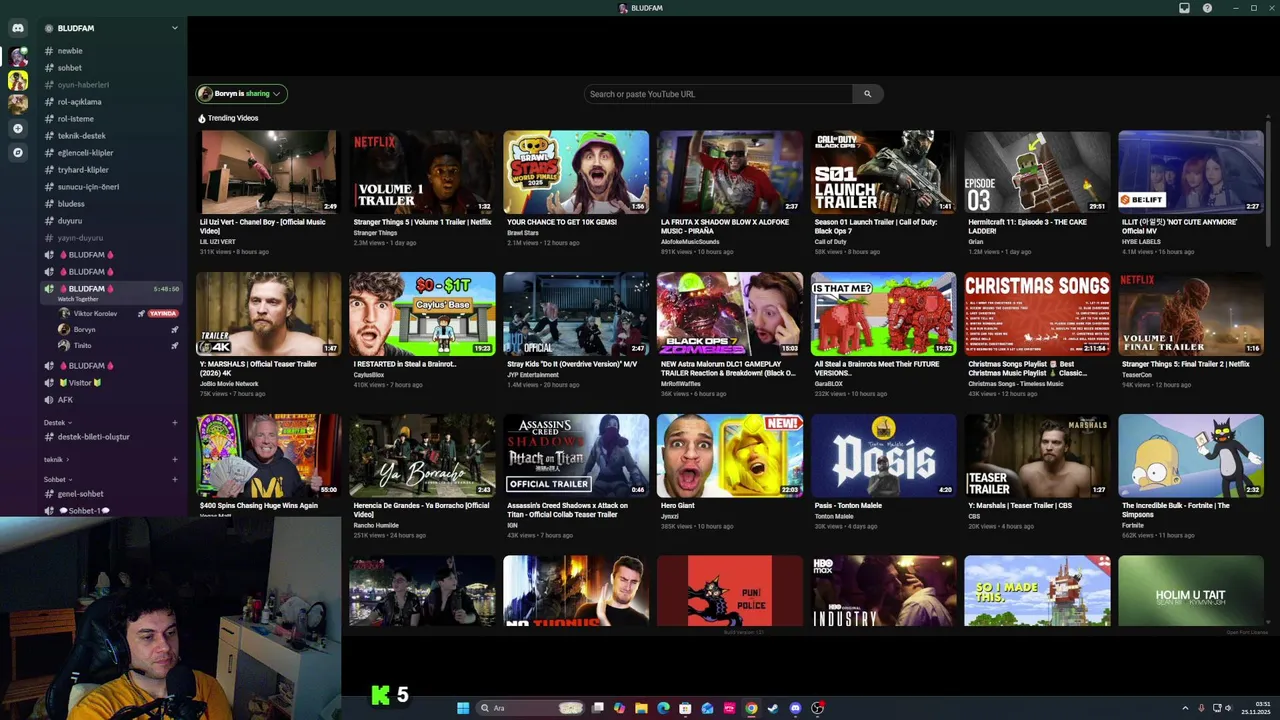The width and height of the screenshot is (1280, 720).
Task: Open Microsoft Store from the taskbar
Action: coord(685,708)
